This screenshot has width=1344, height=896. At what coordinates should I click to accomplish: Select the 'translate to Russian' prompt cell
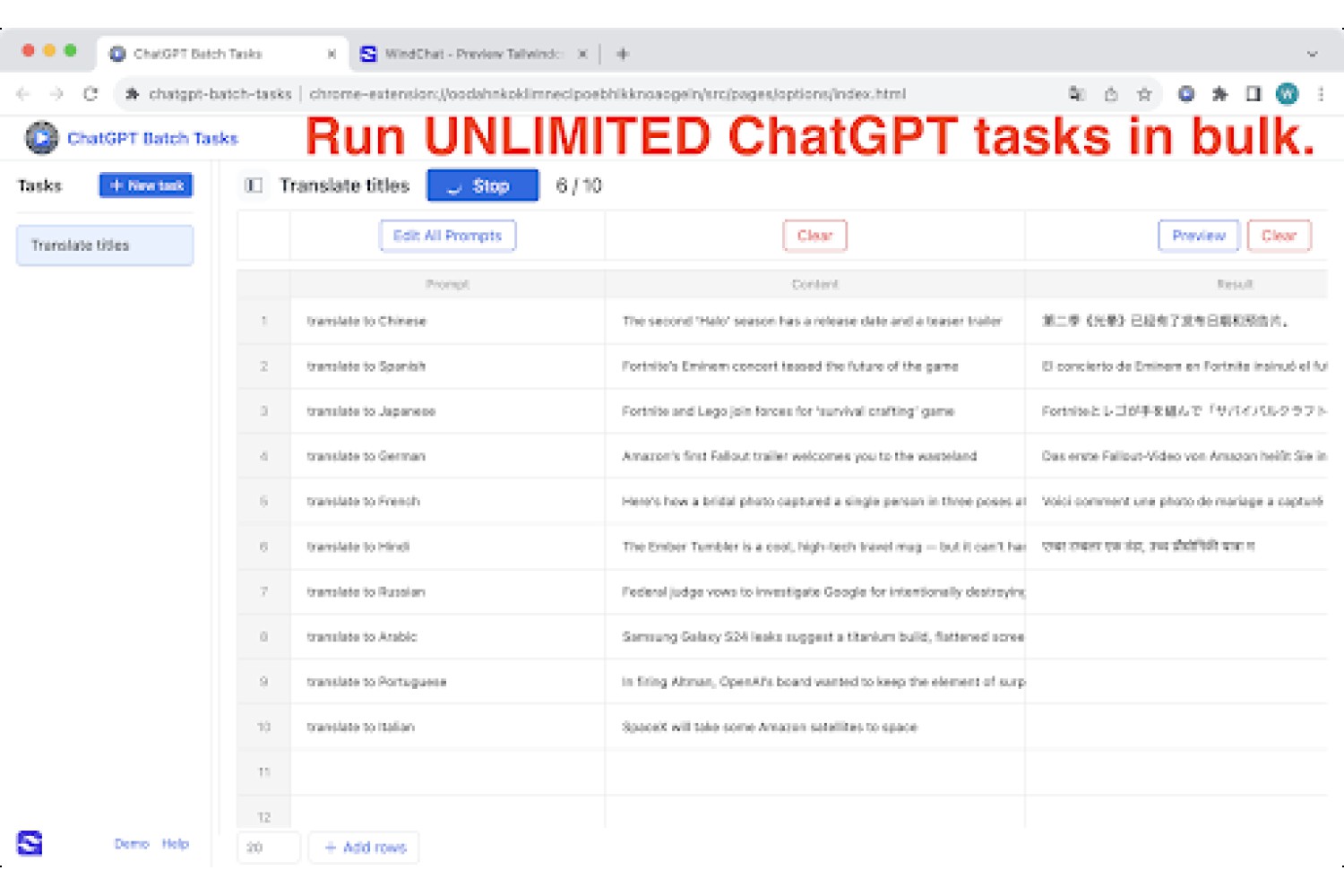coord(448,591)
